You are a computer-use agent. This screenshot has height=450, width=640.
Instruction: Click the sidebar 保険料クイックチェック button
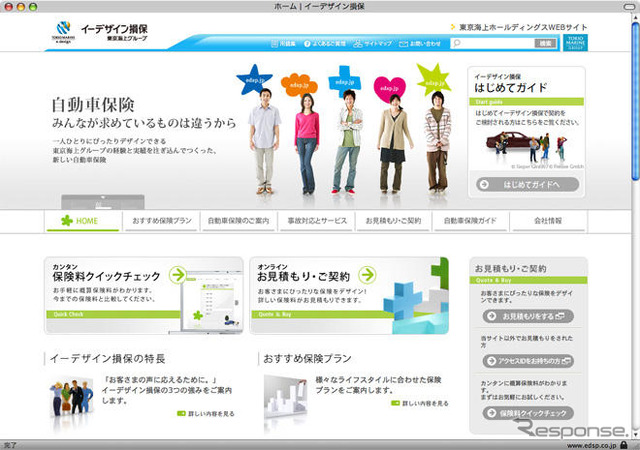528,413
